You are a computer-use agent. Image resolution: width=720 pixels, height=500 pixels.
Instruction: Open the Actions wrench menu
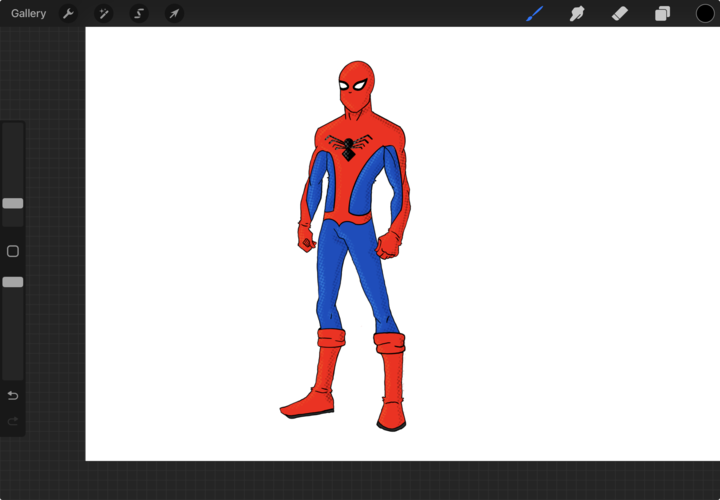[x=68, y=14]
